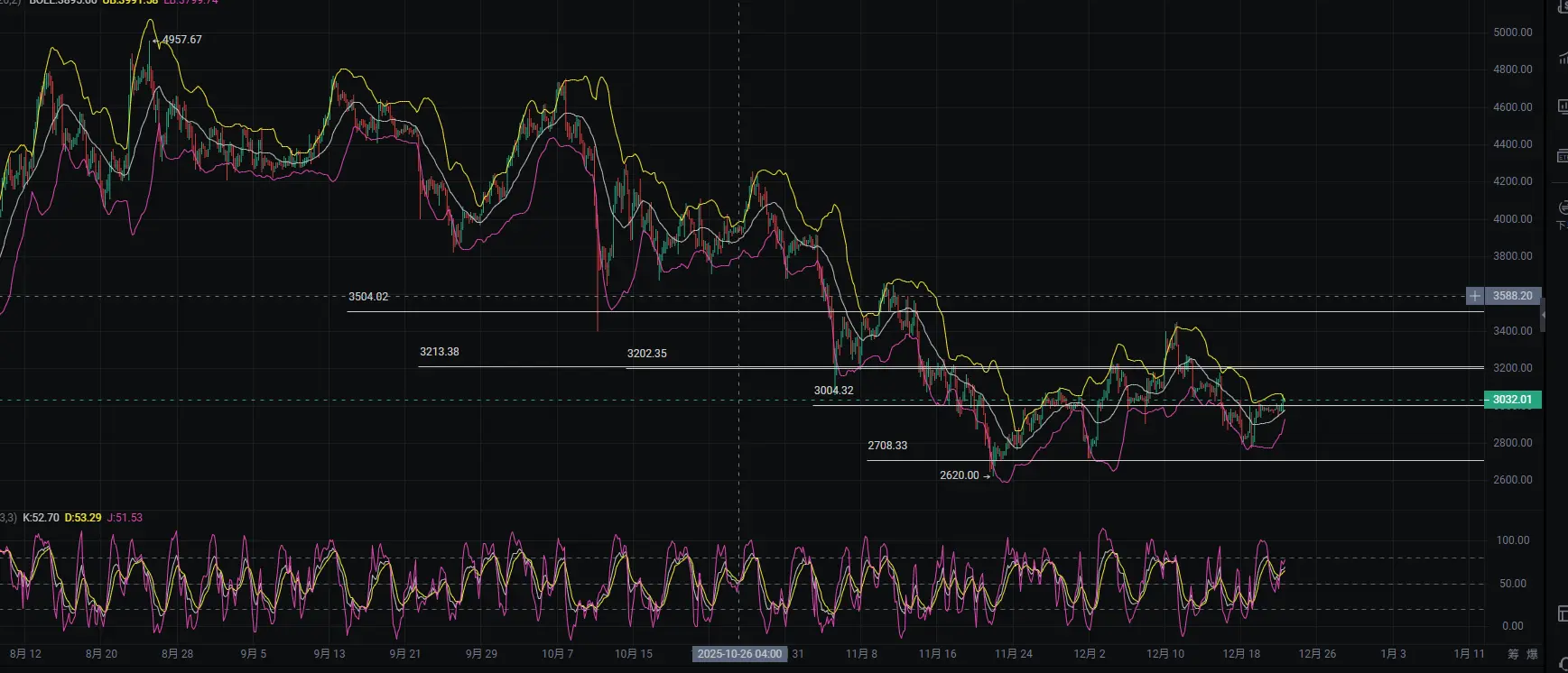The image size is (1568, 673).
Task: Click the 11月 24 date label
Action: (1014, 654)
